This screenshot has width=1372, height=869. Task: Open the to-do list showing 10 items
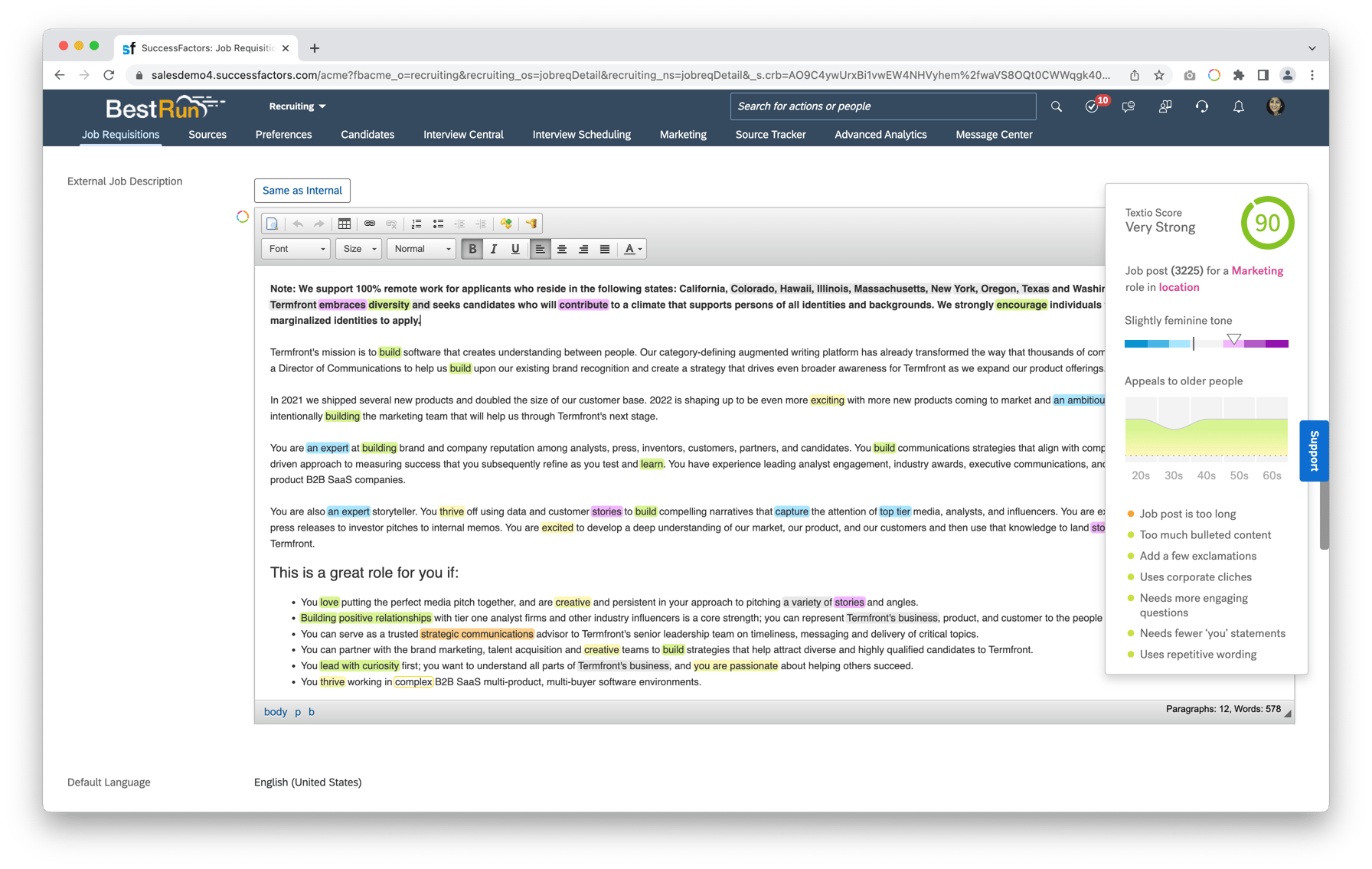(1091, 106)
